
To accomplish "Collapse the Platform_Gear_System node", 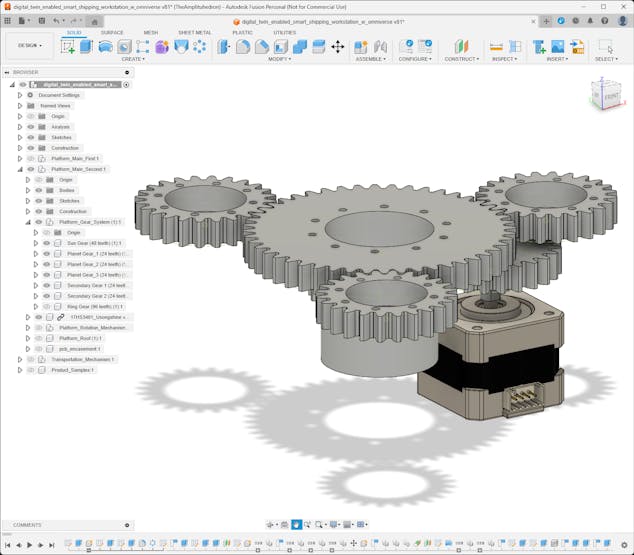I will (x=28, y=222).
